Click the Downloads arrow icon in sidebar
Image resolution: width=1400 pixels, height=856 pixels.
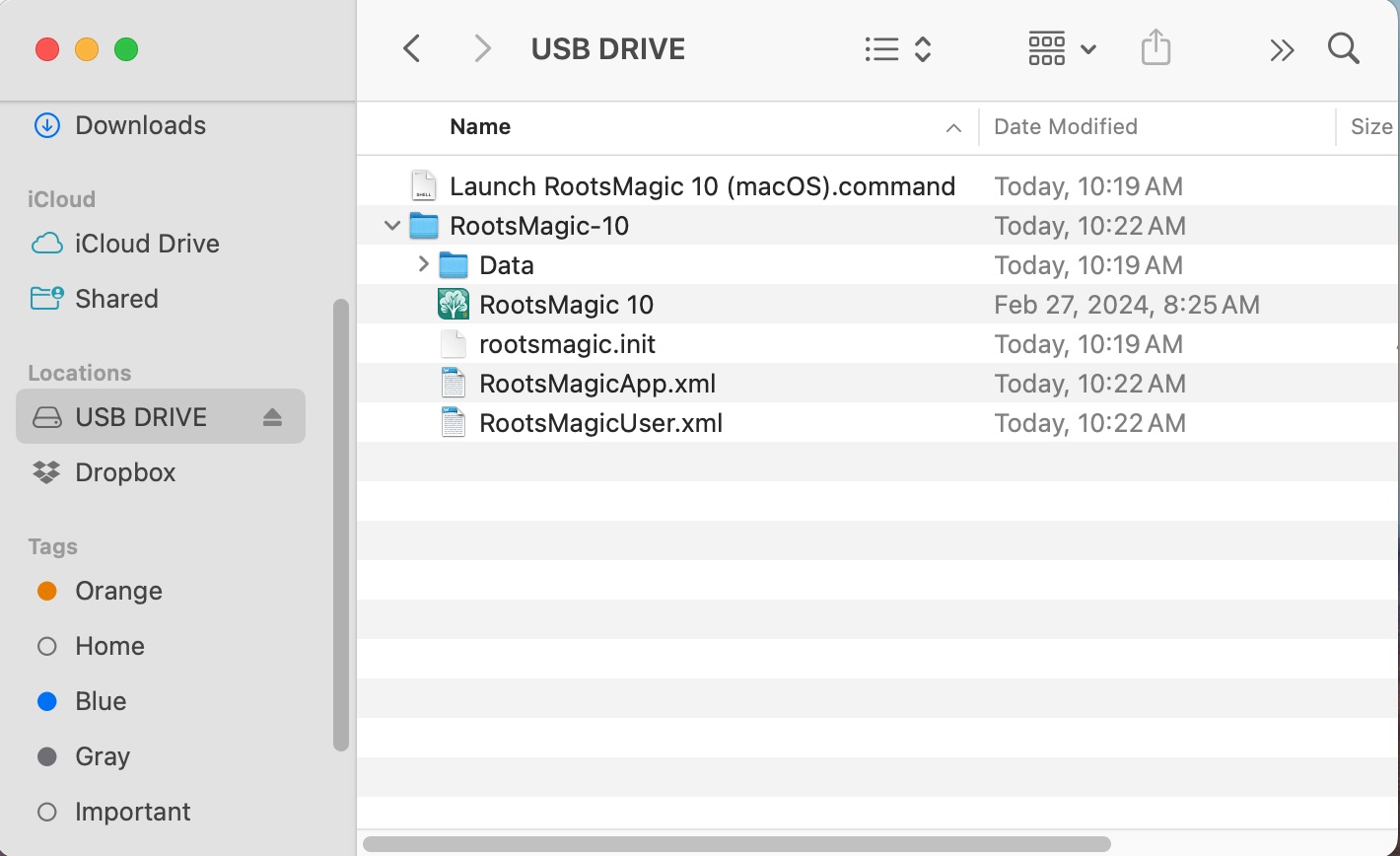coord(46,125)
